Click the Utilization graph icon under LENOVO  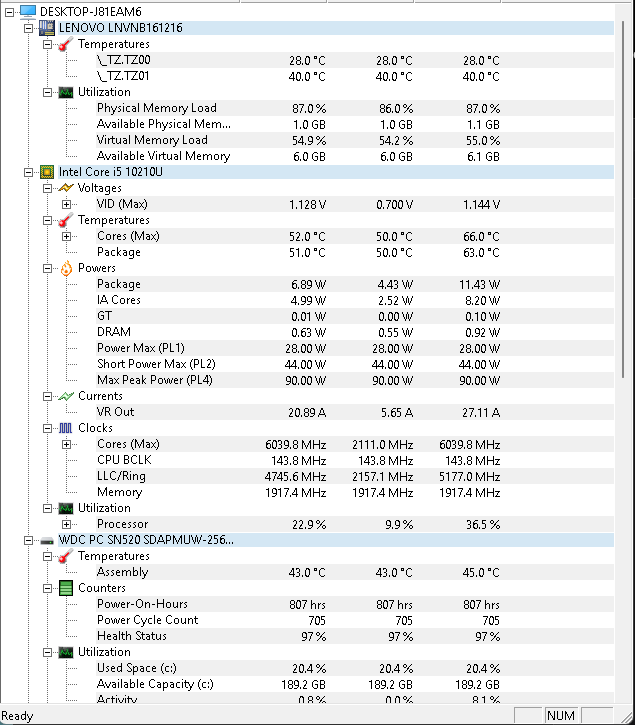click(x=66, y=92)
